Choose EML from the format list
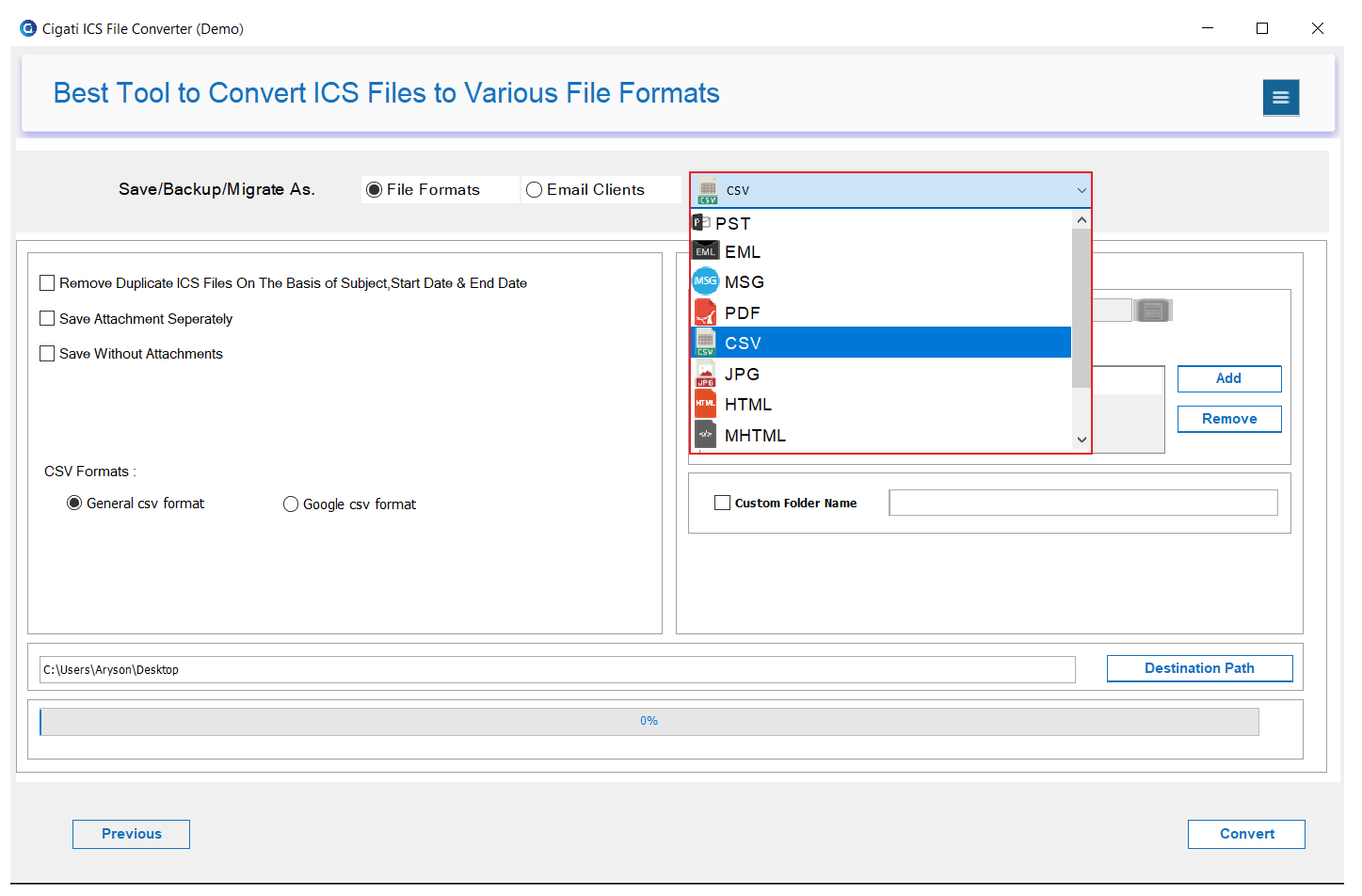This screenshot has height=896, width=1362. [x=881, y=251]
